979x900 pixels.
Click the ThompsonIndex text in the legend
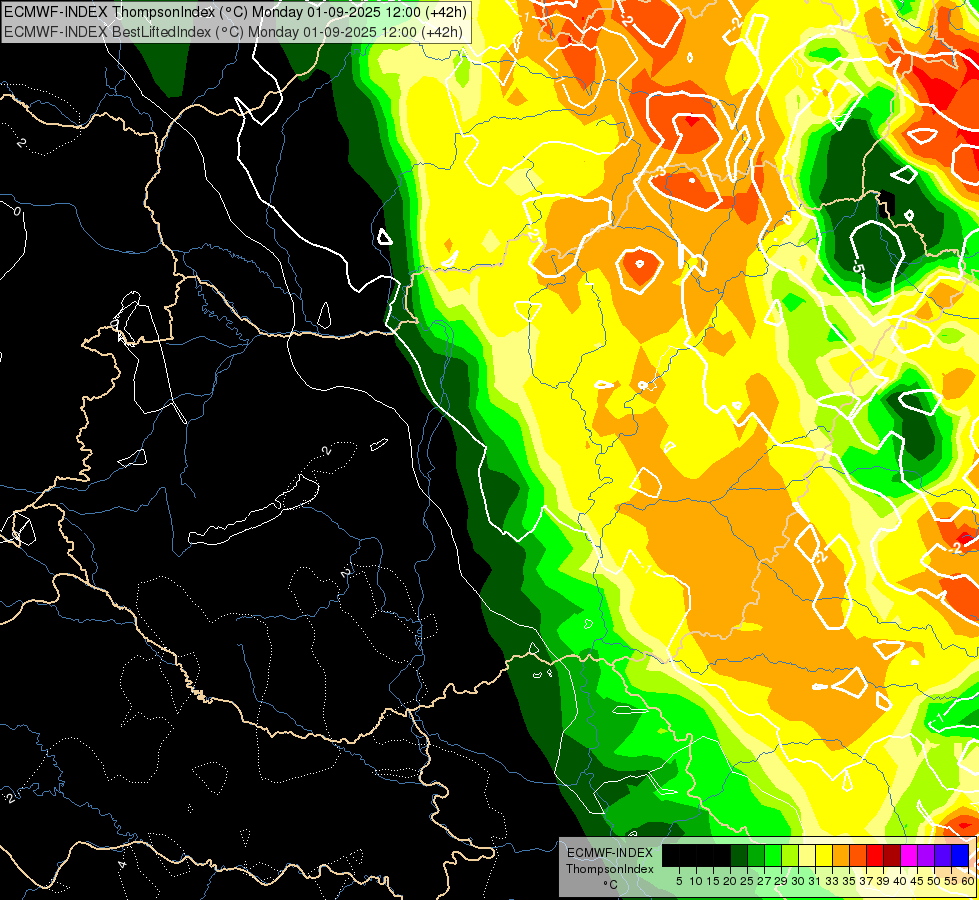(610, 869)
